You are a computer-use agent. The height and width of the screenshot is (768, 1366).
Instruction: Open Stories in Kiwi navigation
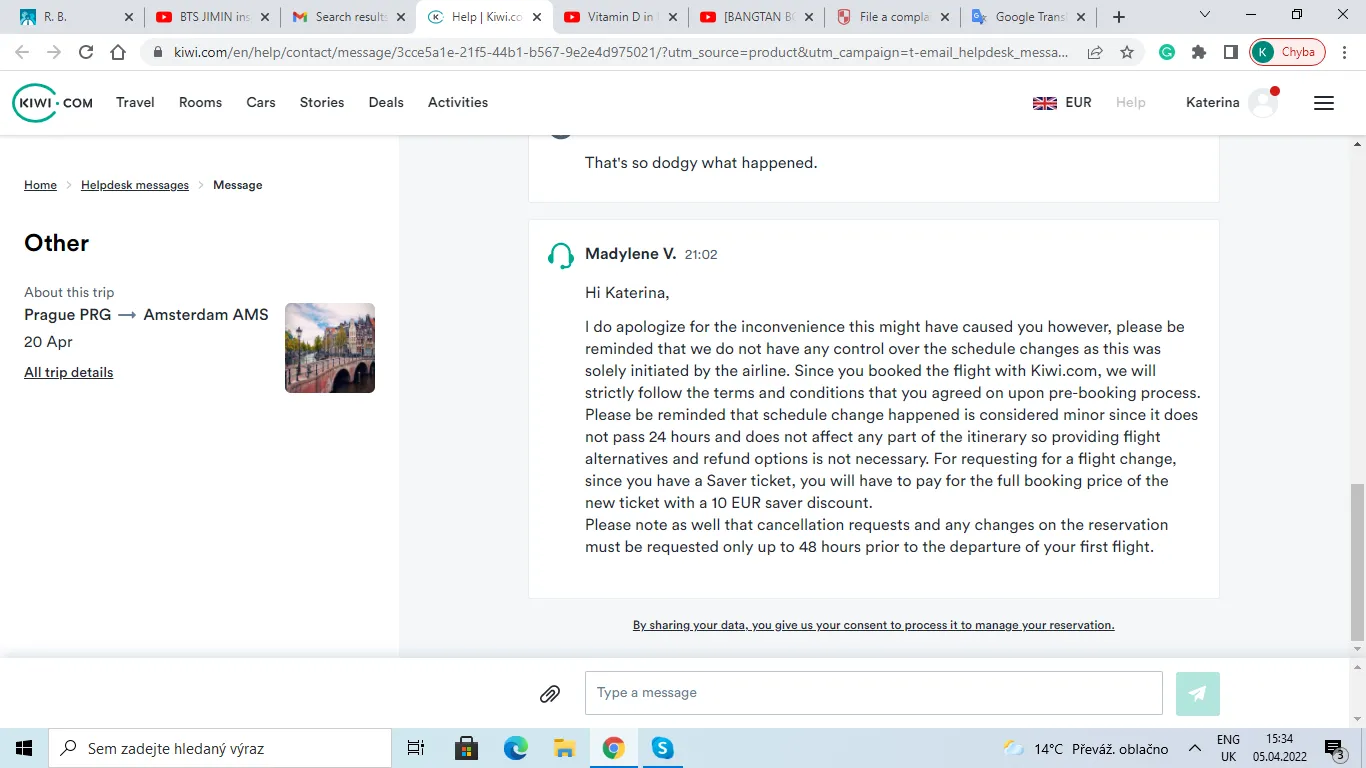coord(322,103)
